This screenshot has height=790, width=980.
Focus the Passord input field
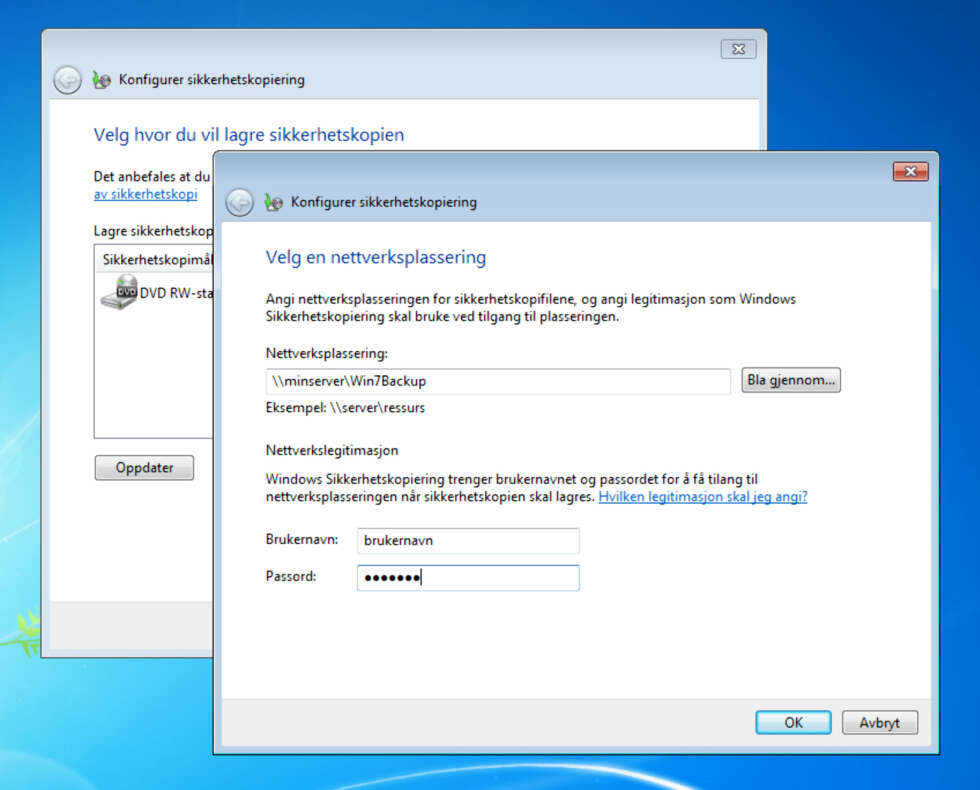tap(468, 578)
